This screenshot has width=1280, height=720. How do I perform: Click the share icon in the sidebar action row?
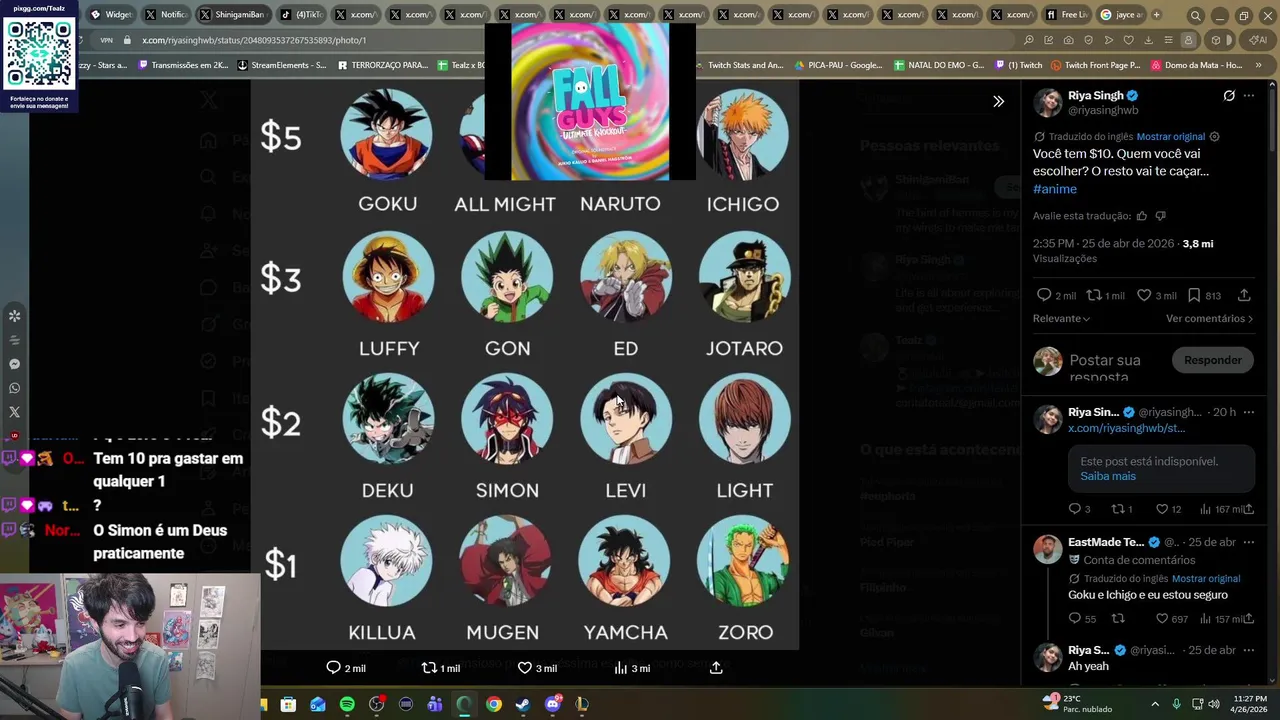(x=1244, y=295)
